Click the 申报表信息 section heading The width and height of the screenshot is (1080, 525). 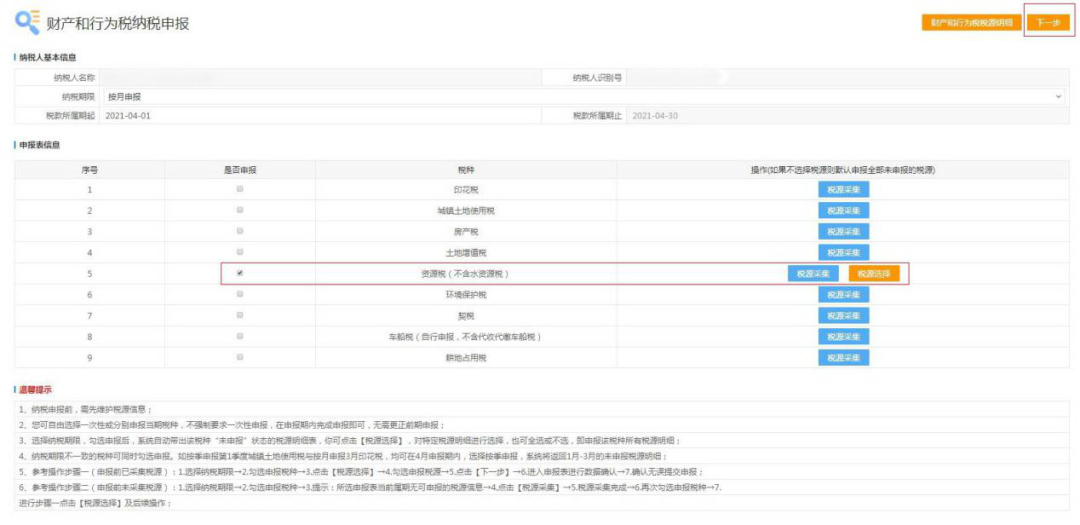39,145
